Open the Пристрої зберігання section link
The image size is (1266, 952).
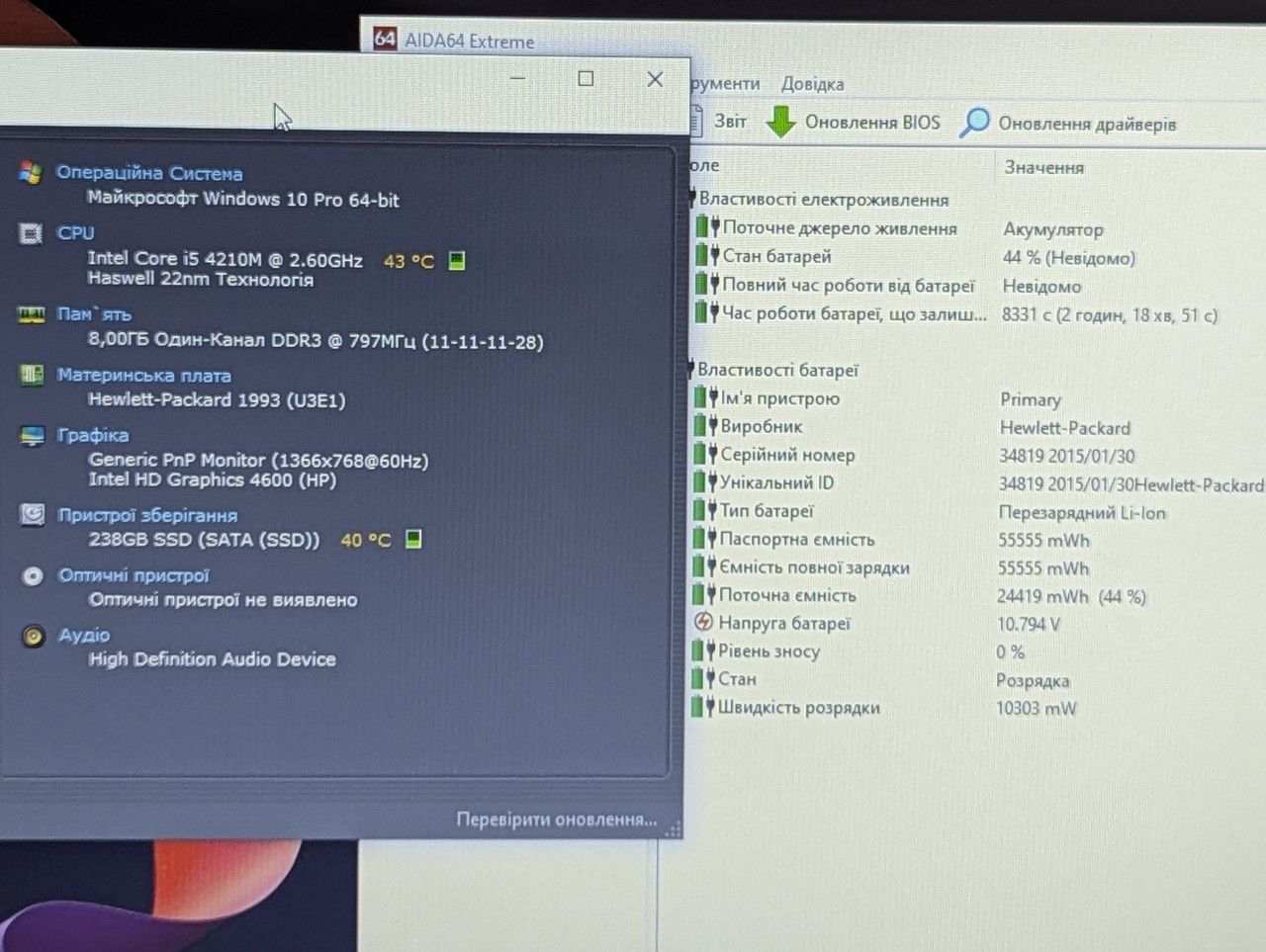pyautogui.click(x=148, y=515)
